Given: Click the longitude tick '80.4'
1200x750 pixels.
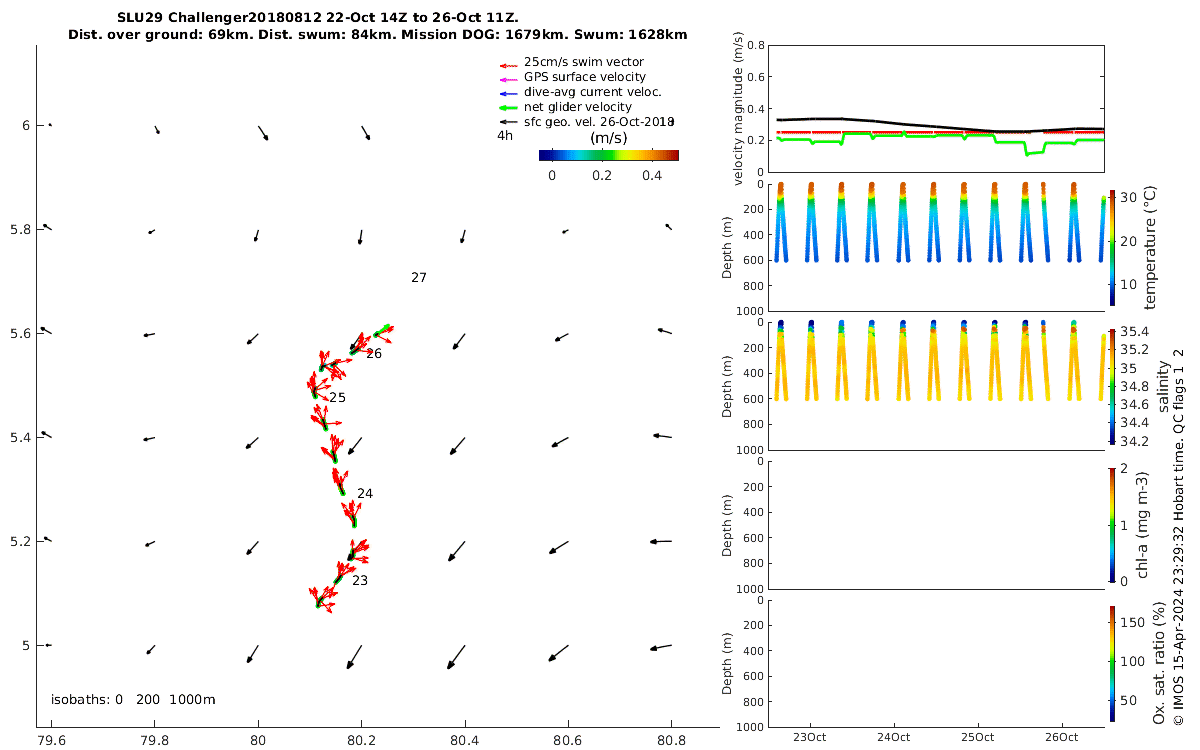Looking at the screenshot, I should tap(465, 741).
